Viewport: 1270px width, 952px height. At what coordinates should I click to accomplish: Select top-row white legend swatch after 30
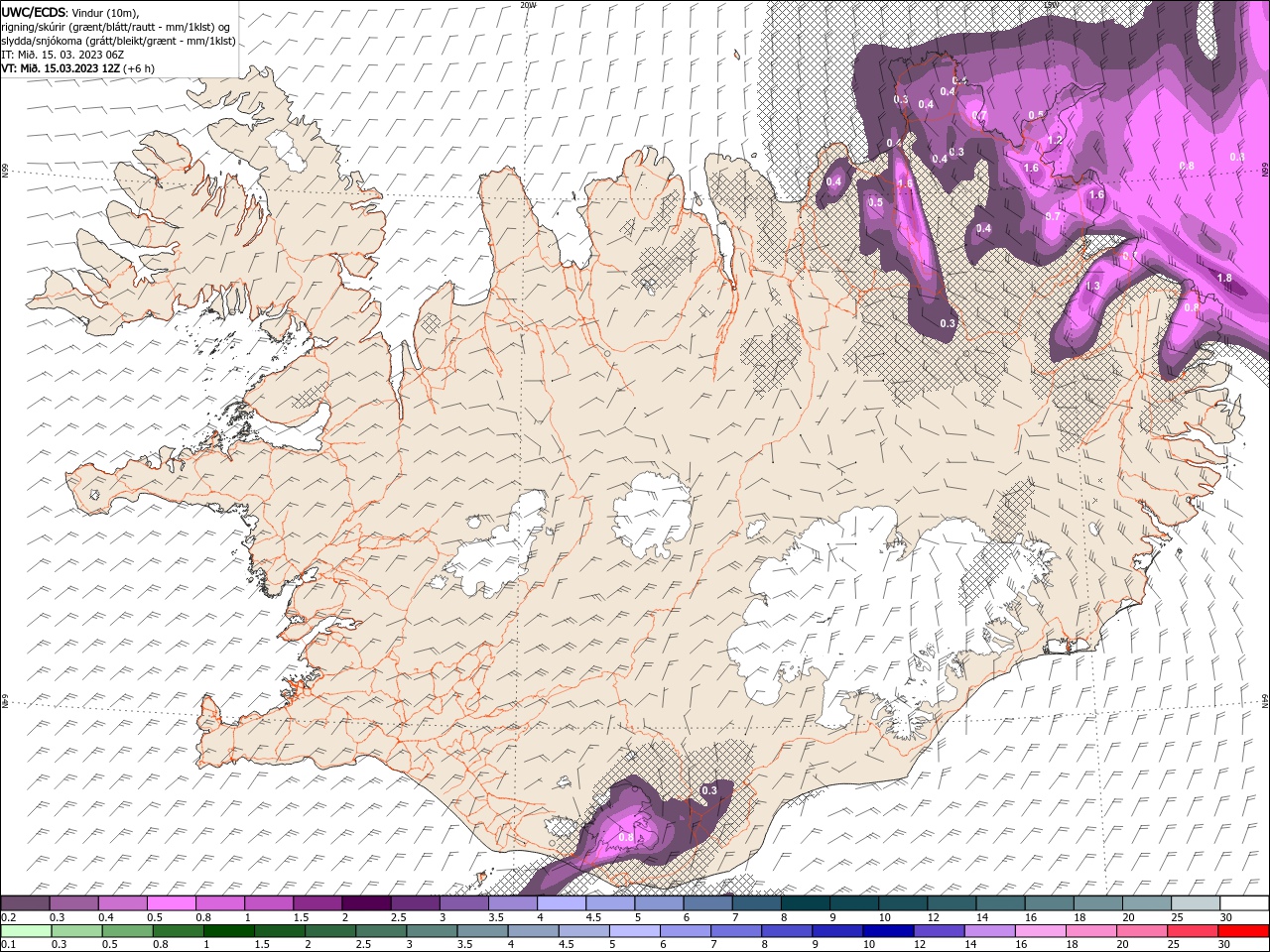coord(1244,903)
